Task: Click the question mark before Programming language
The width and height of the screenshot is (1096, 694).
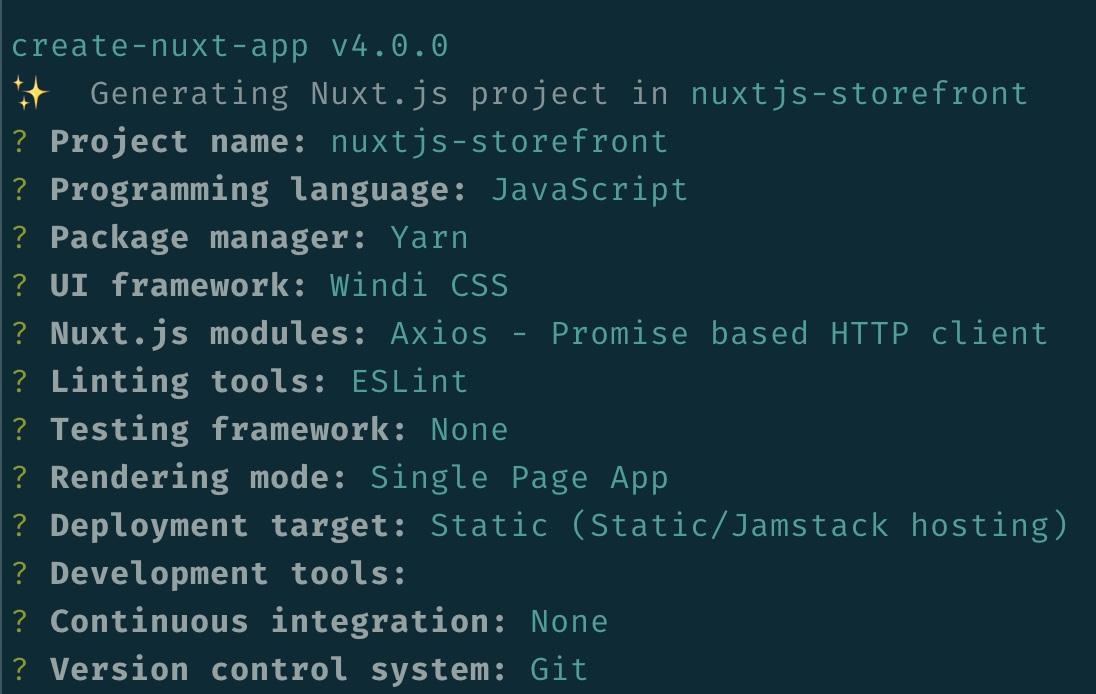Action: [x=19, y=189]
